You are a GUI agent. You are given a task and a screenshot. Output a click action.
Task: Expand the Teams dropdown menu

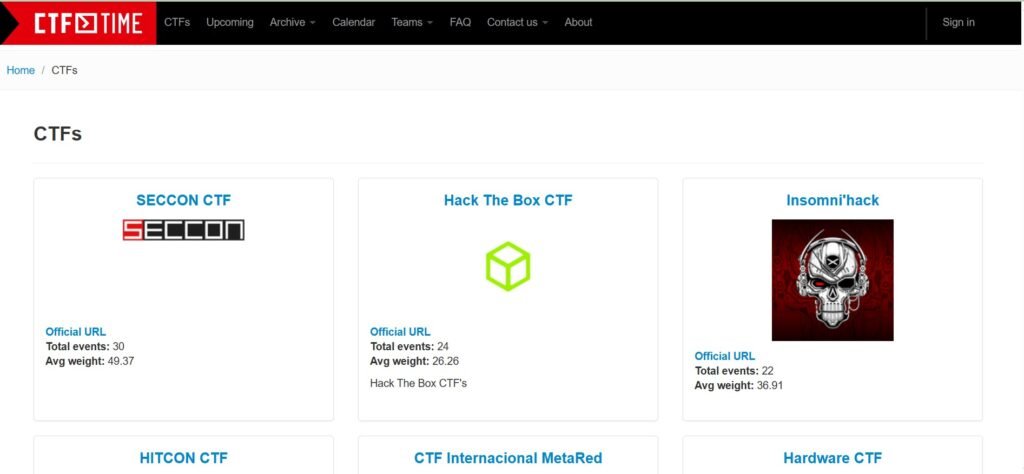coord(412,22)
